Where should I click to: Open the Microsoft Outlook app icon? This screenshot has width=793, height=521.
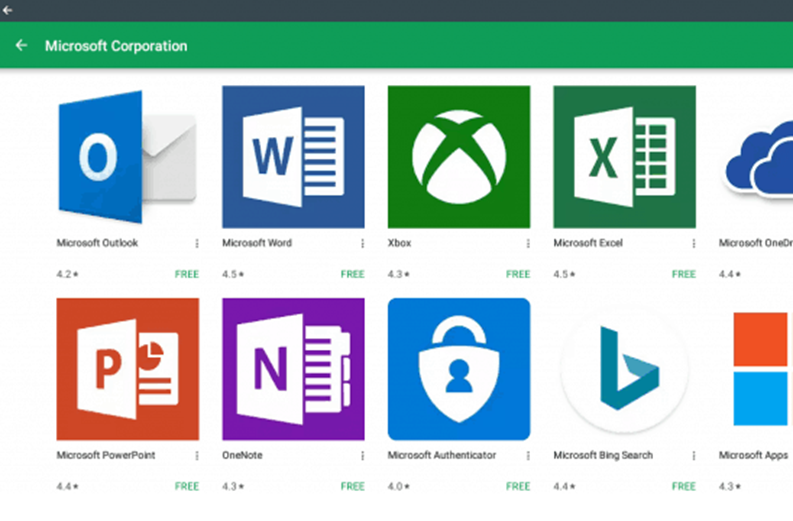(x=127, y=157)
